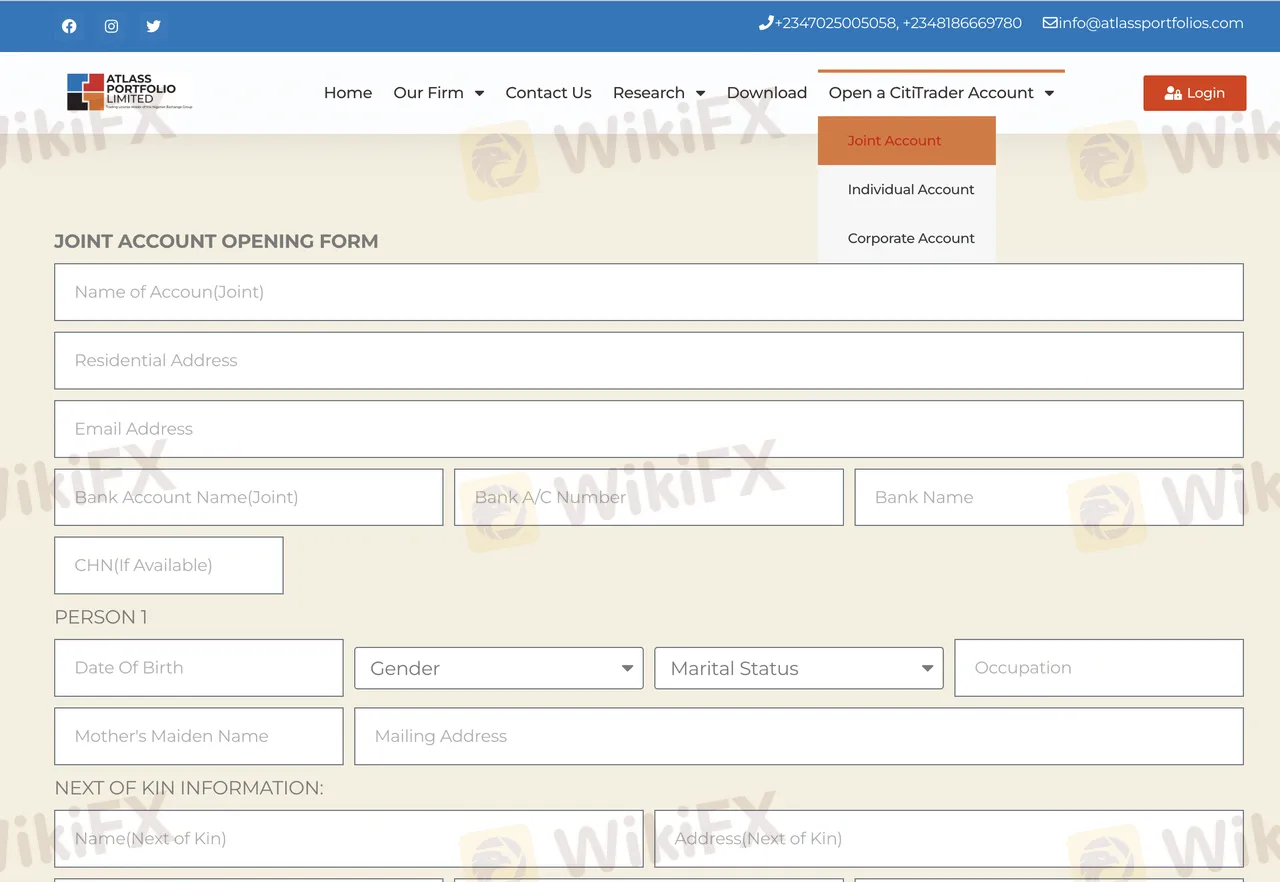
Task: Click the Atlass Portfolio Limited logo
Action: click(128, 92)
